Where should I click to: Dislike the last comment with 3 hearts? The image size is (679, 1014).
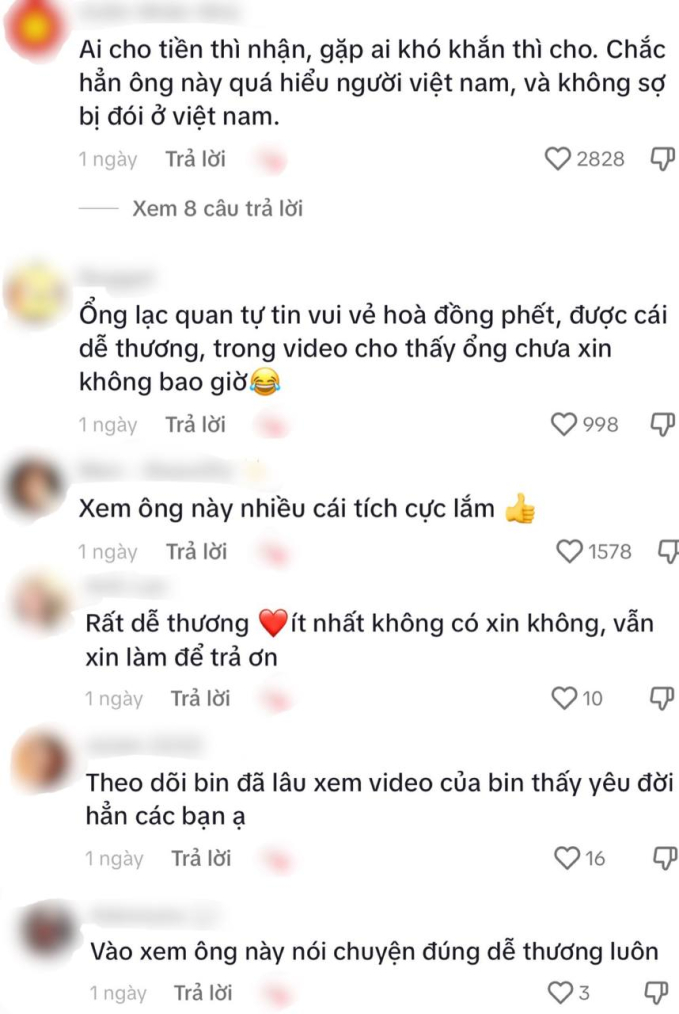pos(656,992)
